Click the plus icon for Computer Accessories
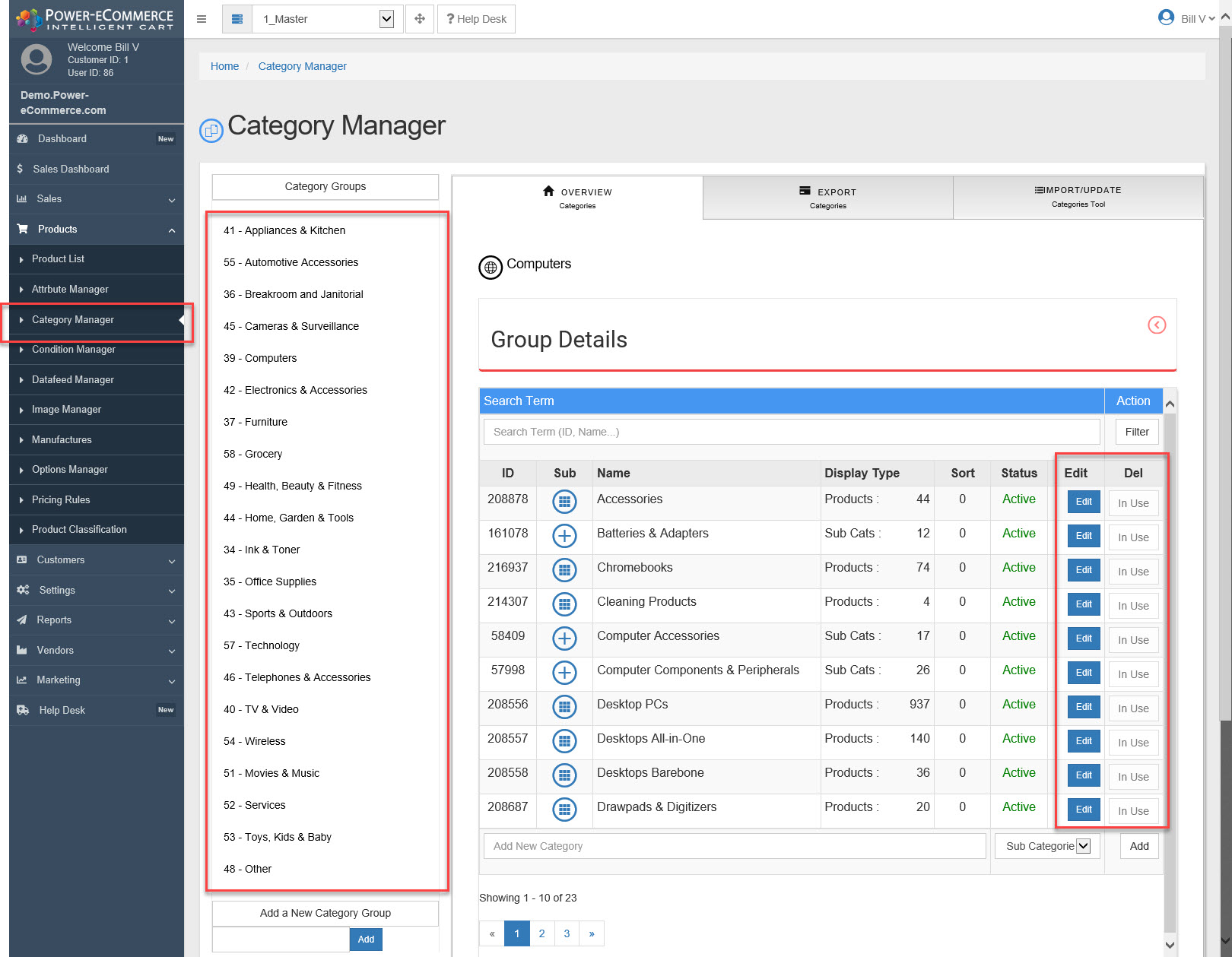The image size is (1232, 957). 564,639
